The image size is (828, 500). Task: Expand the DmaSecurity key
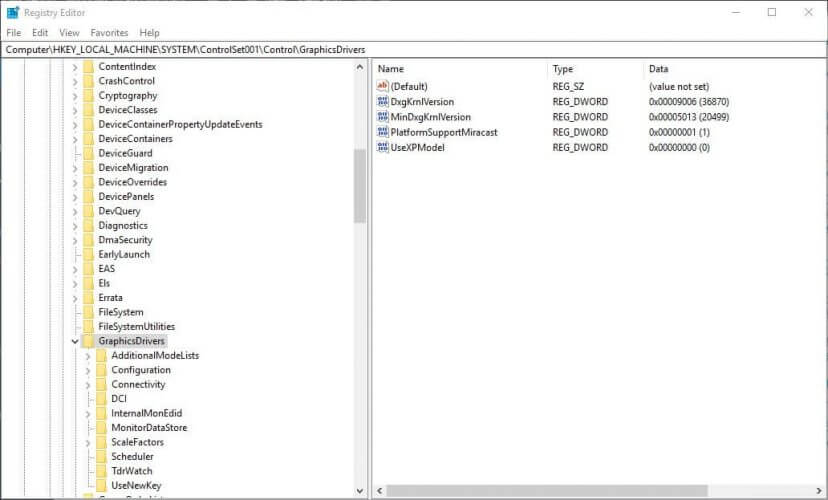click(75, 240)
